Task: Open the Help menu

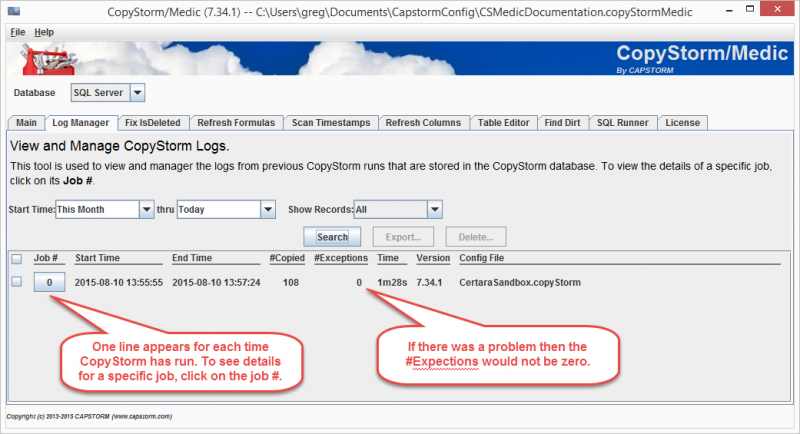Action: [44, 32]
